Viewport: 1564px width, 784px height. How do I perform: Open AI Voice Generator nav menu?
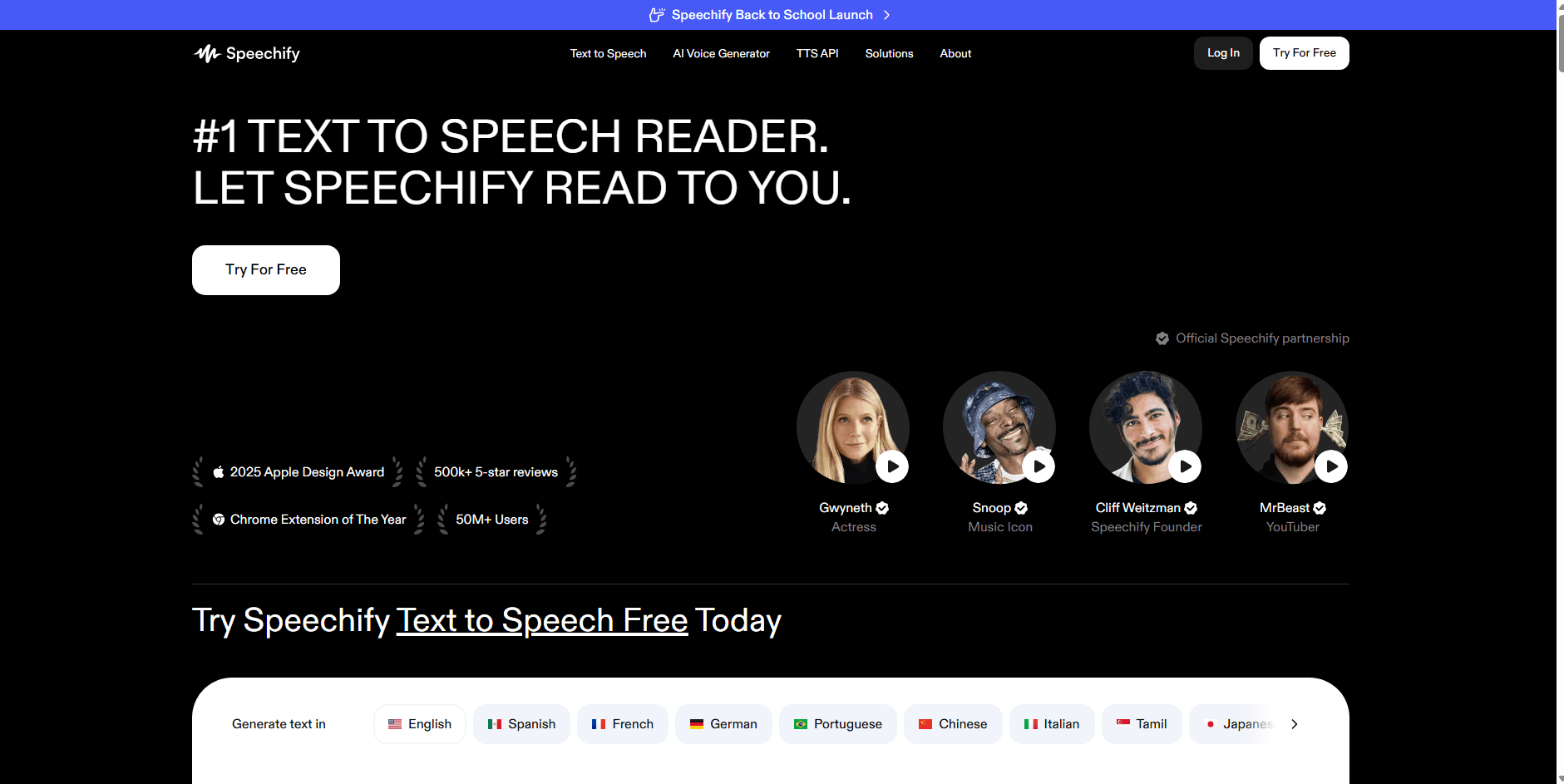tap(721, 53)
